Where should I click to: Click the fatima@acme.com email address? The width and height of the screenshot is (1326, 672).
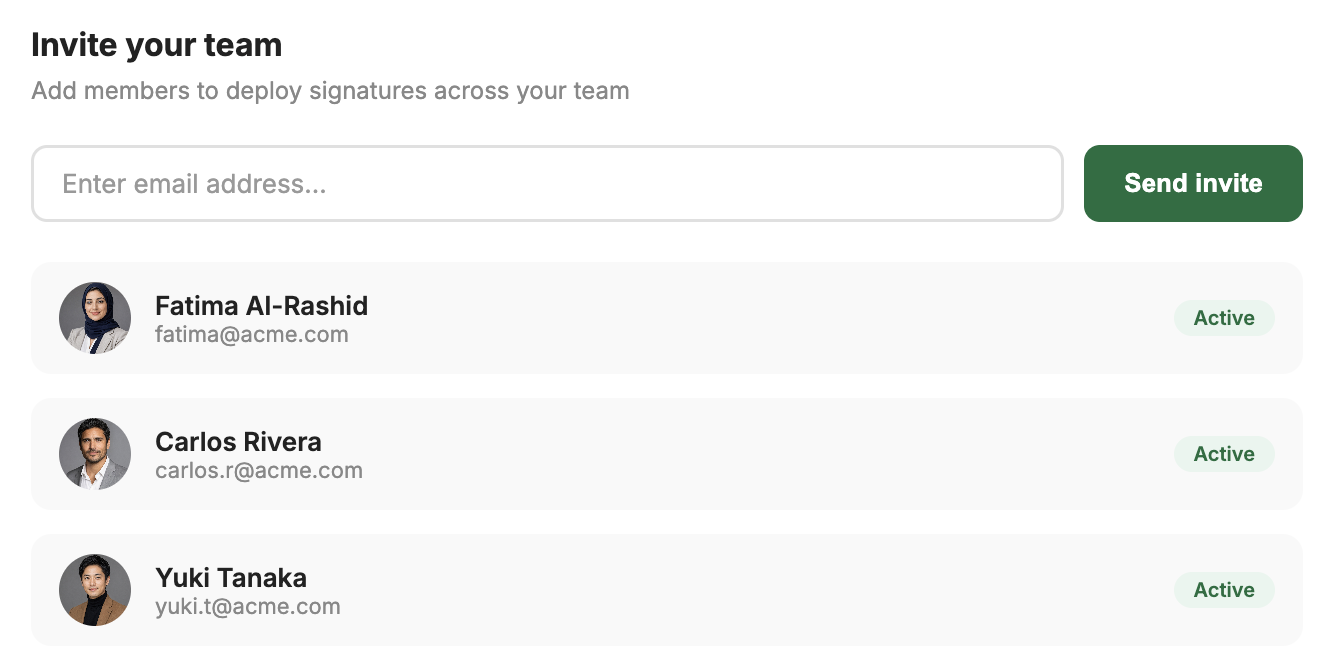pos(252,335)
